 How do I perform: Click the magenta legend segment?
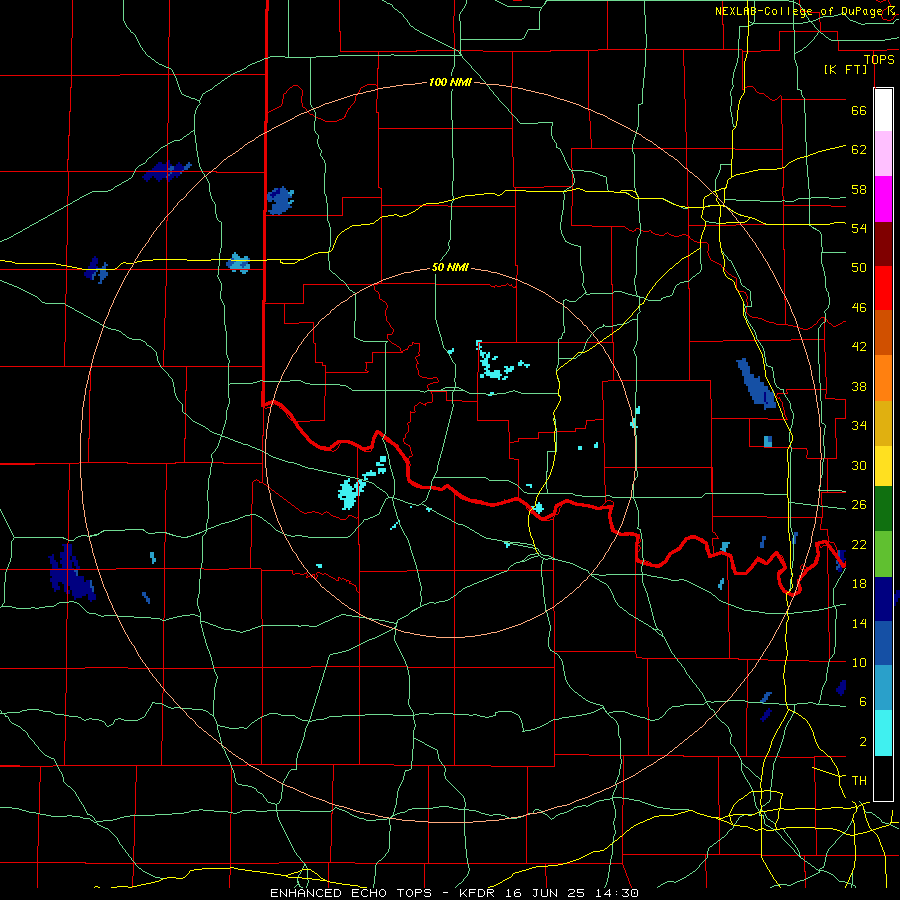point(883,199)
